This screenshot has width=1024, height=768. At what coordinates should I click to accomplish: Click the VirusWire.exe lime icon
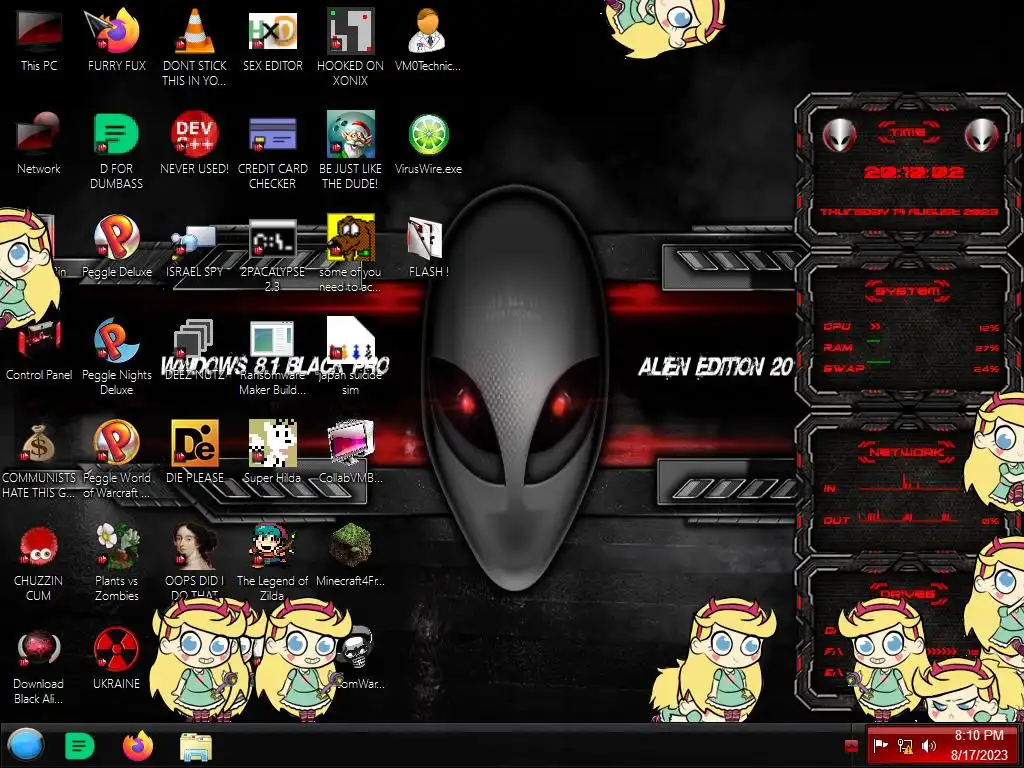point(428,134)
